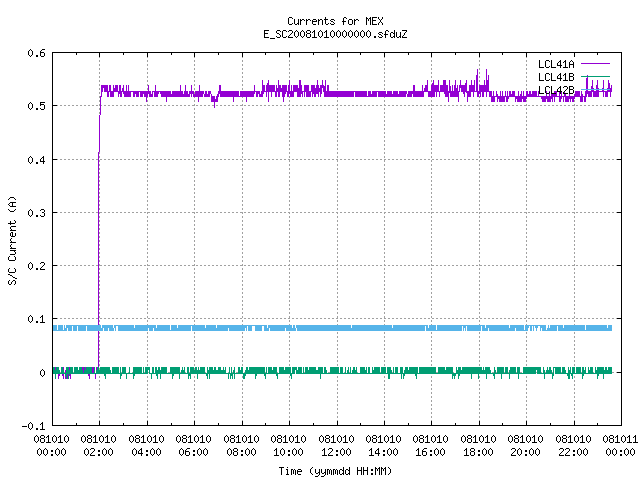Screen dimensions: 640x480
Task: Click the x-axis tick 081010 18:00
Action: pyautogui.click(x=478, y=446)
